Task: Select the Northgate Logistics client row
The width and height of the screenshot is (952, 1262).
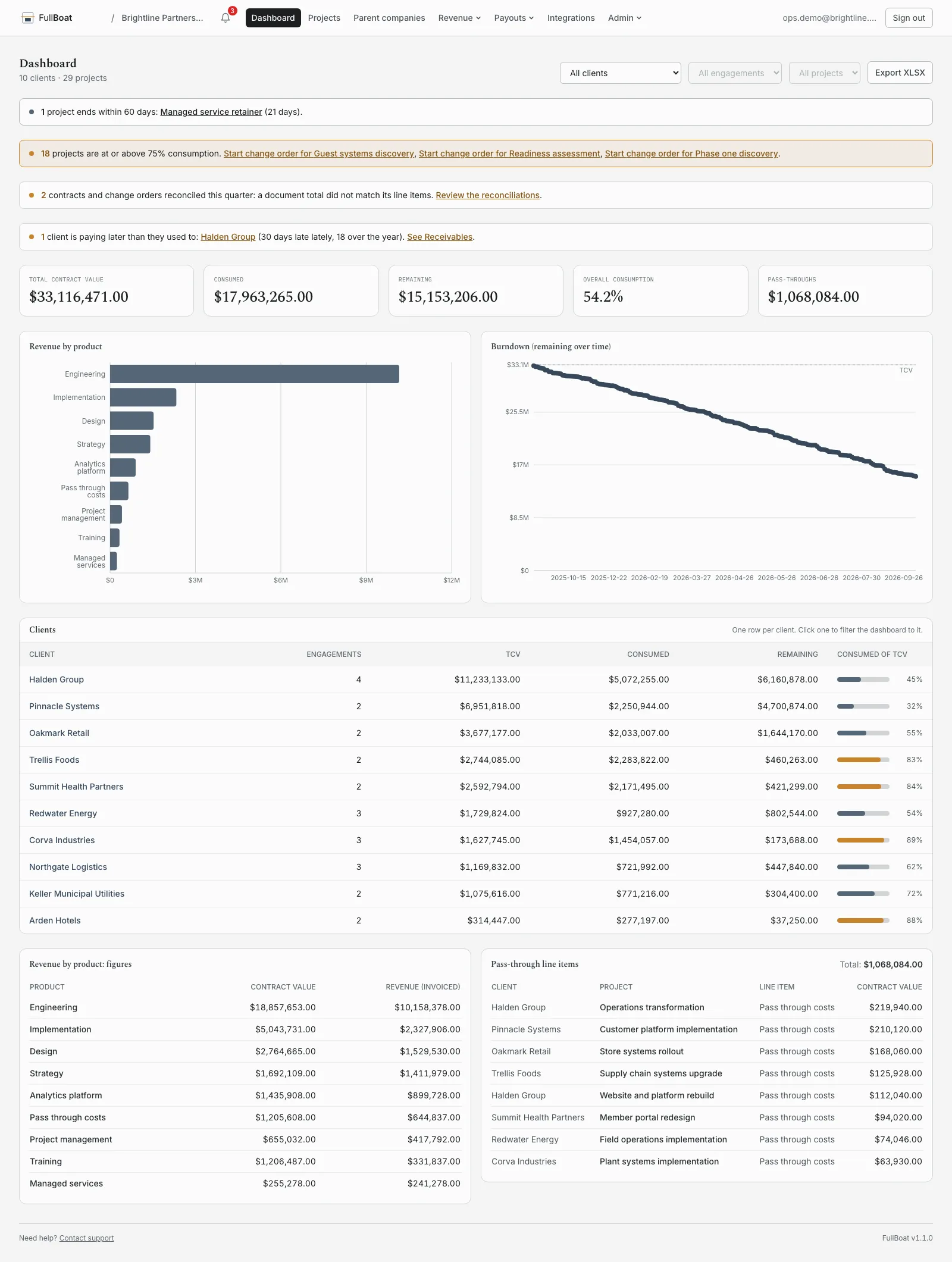Action: click(x=476, y=867)
